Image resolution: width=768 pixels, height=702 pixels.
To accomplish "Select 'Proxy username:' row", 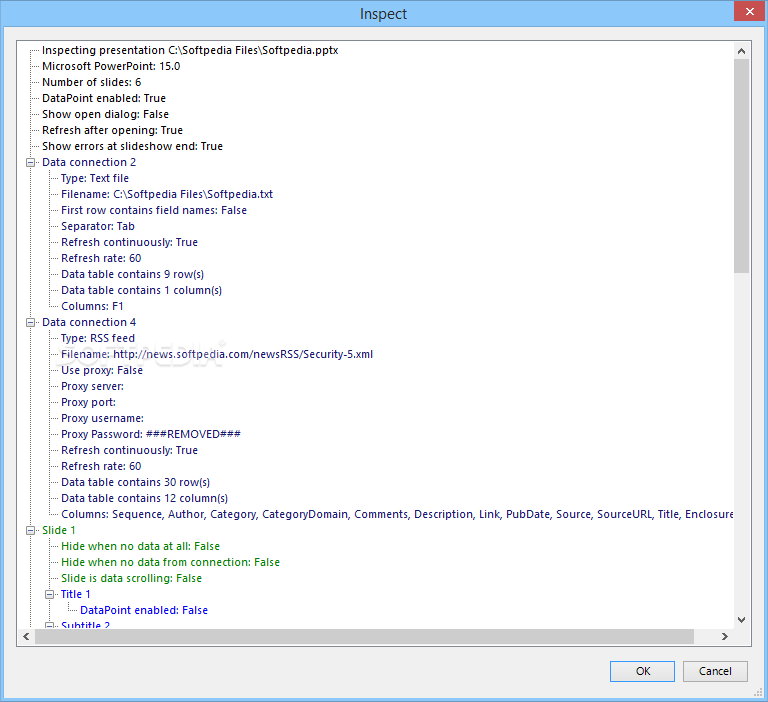I will [102, 418].
